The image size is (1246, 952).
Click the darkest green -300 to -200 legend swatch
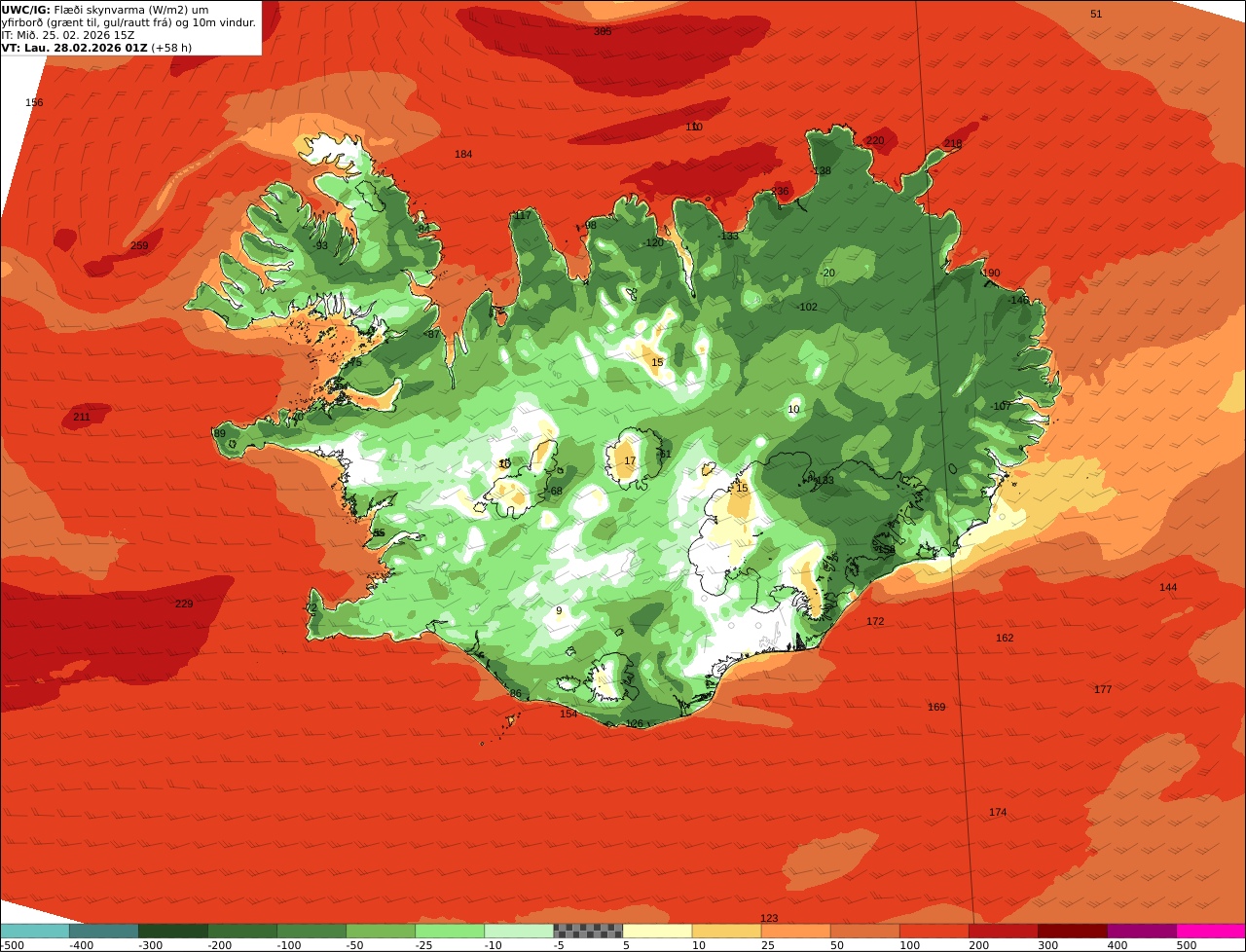click(x=173, y=931)
